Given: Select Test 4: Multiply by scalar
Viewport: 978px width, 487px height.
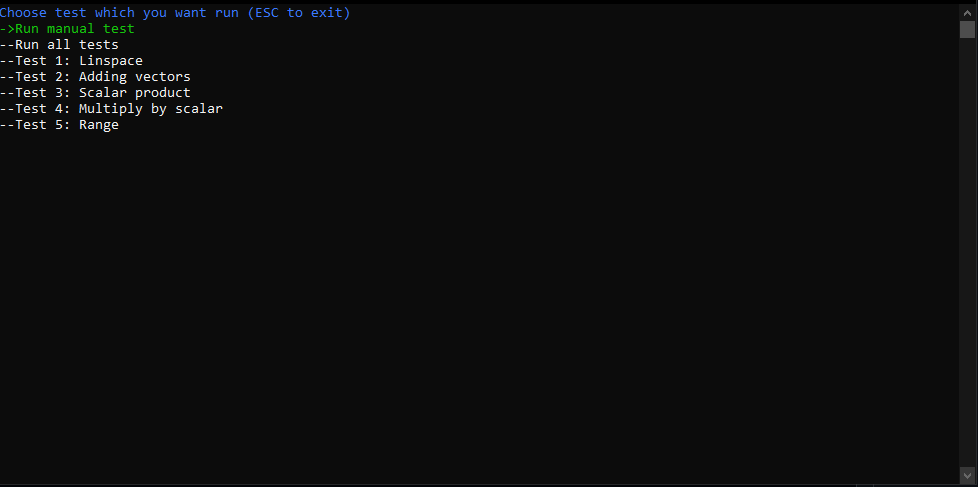Looking at the screenshot, I should (x=112, y=108).
